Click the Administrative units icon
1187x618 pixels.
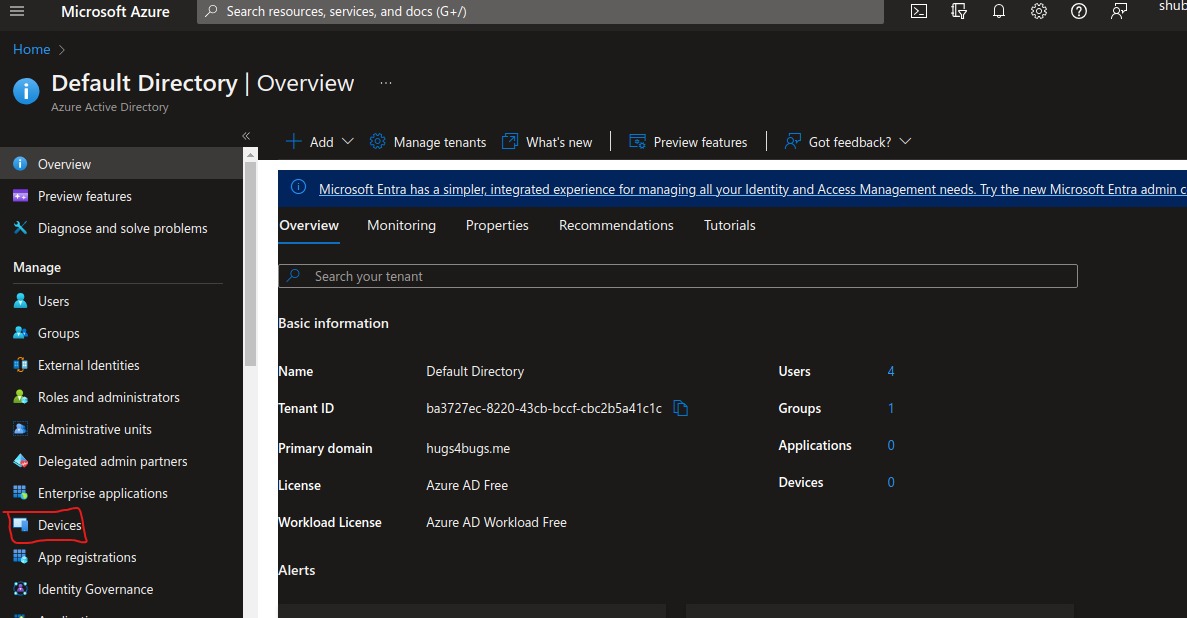tap(20, 429)
